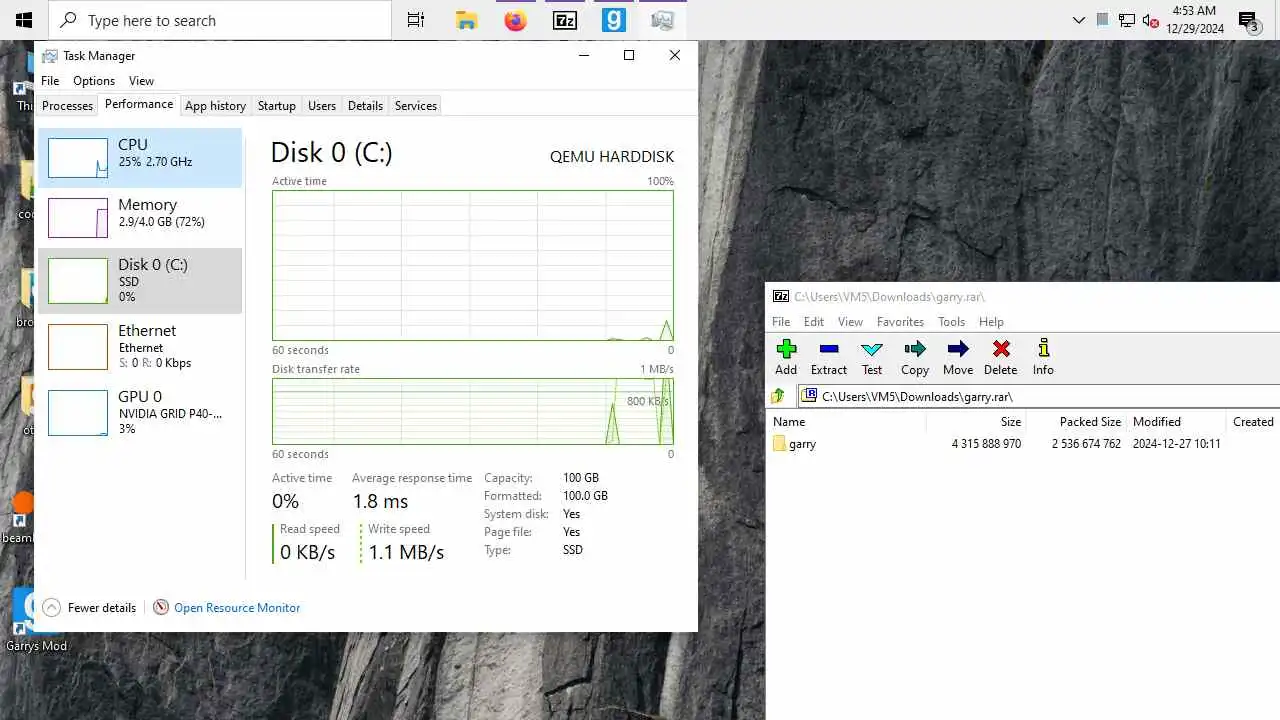Screen dimensions: 1280x720
Task: Open the Windows Start menu
Action: point(24,20)
